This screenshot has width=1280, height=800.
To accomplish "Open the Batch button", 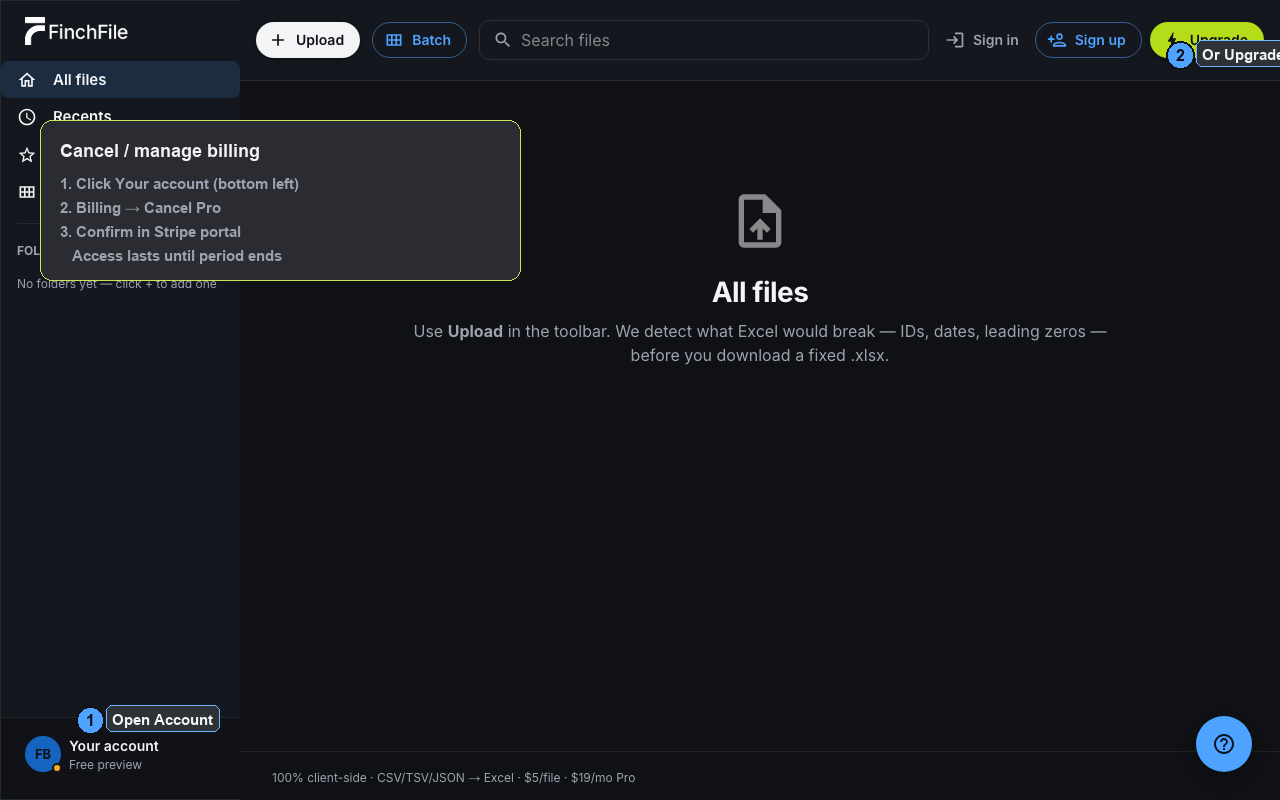I will [x=419, y=40].
